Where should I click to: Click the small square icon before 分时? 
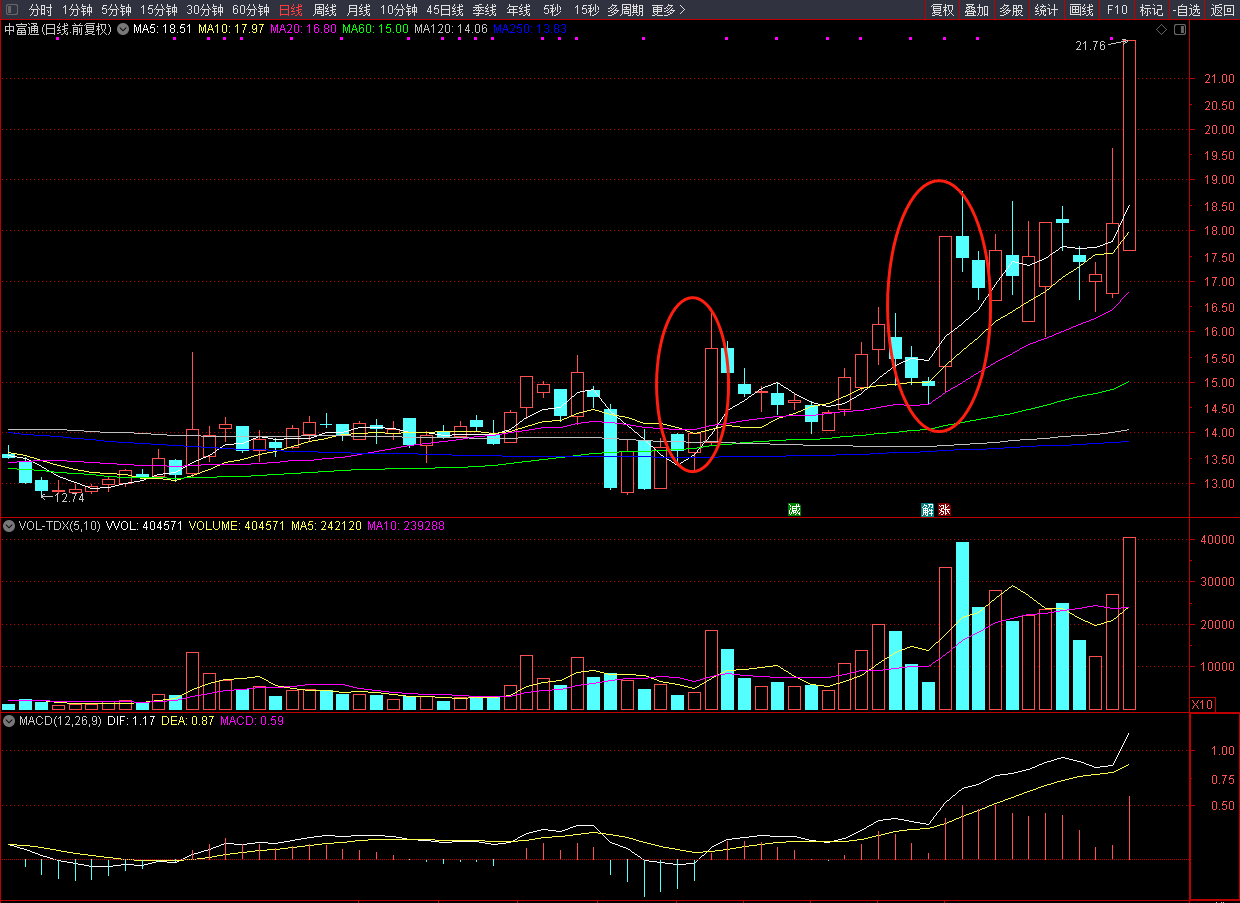[x=12, y=10]
